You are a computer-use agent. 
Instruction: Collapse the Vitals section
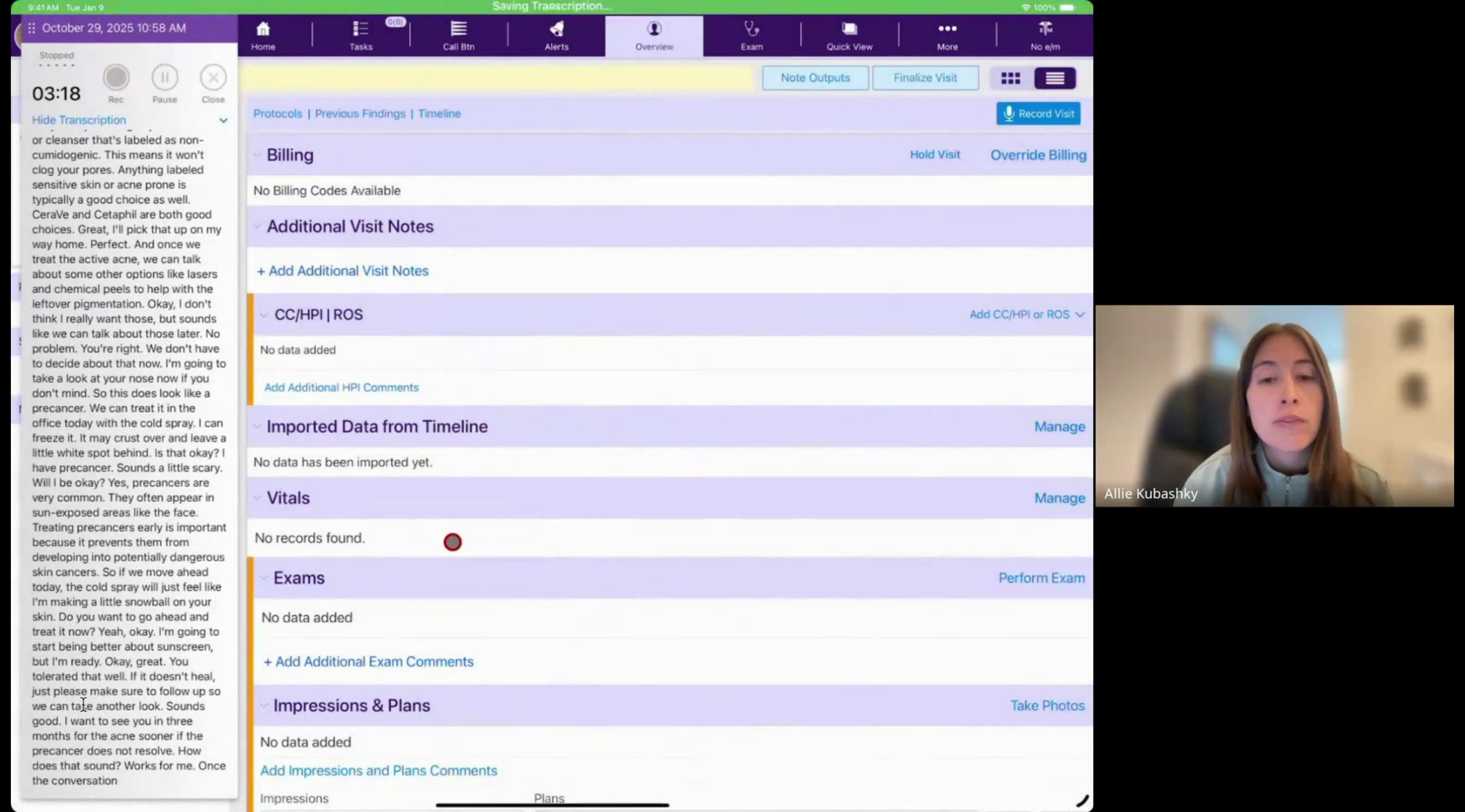(x=257, y=497)
